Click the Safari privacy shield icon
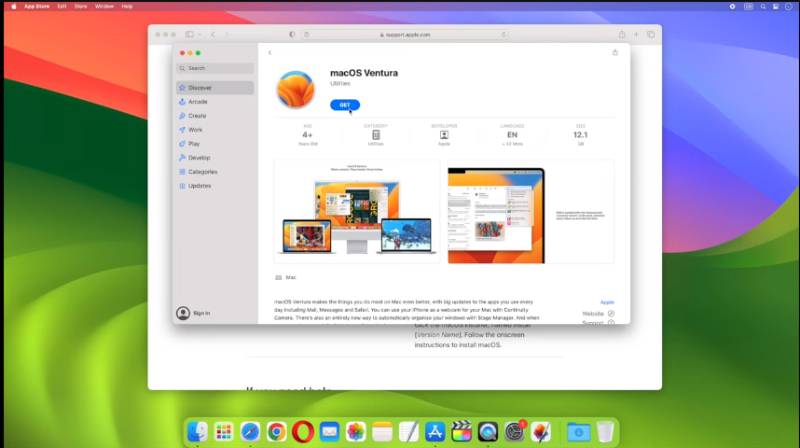The height and width of the screenshot is (448, 800). (x=292, y=34)
